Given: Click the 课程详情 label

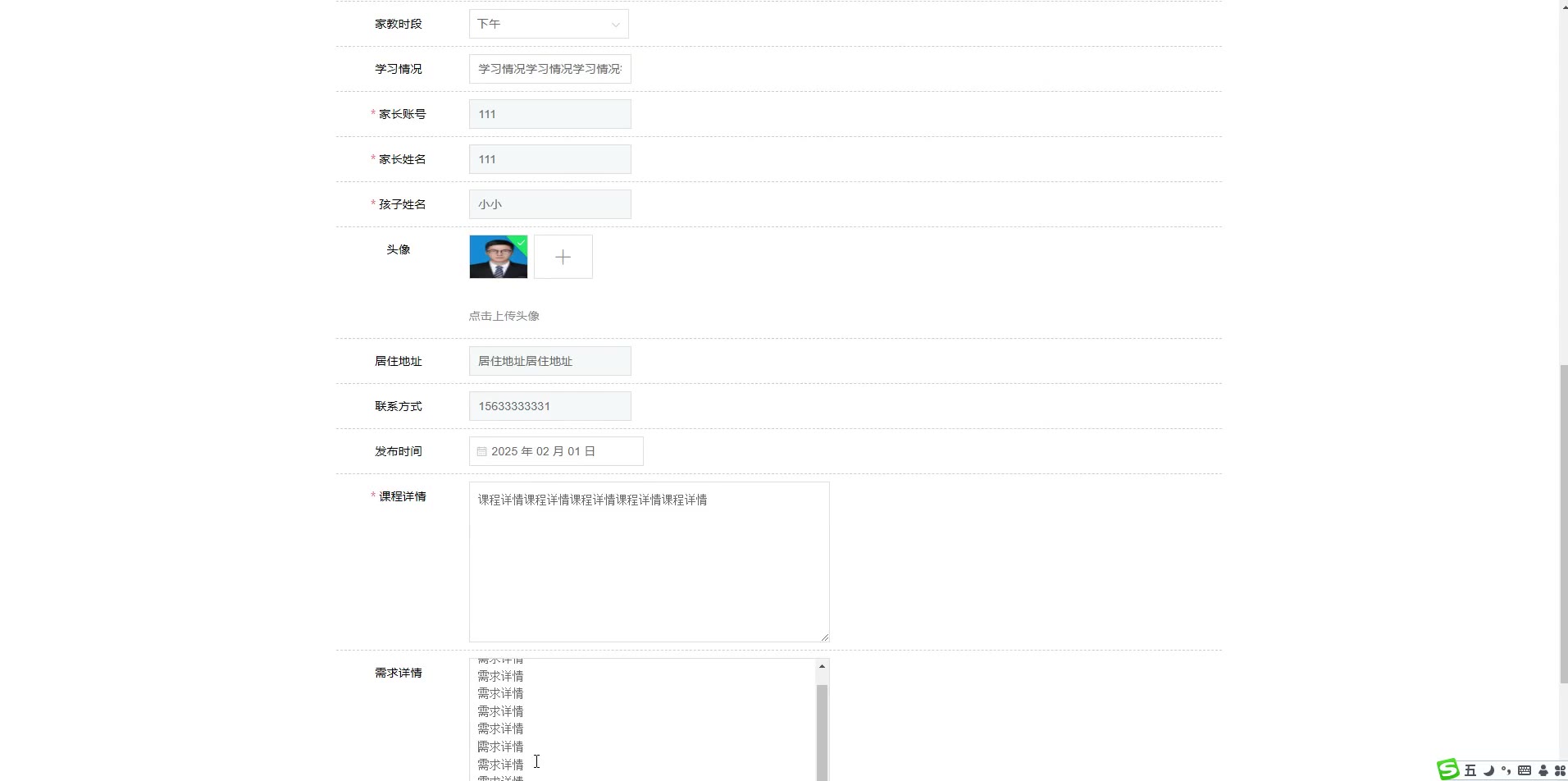Looking at the screenshot, I should [403, 496].
